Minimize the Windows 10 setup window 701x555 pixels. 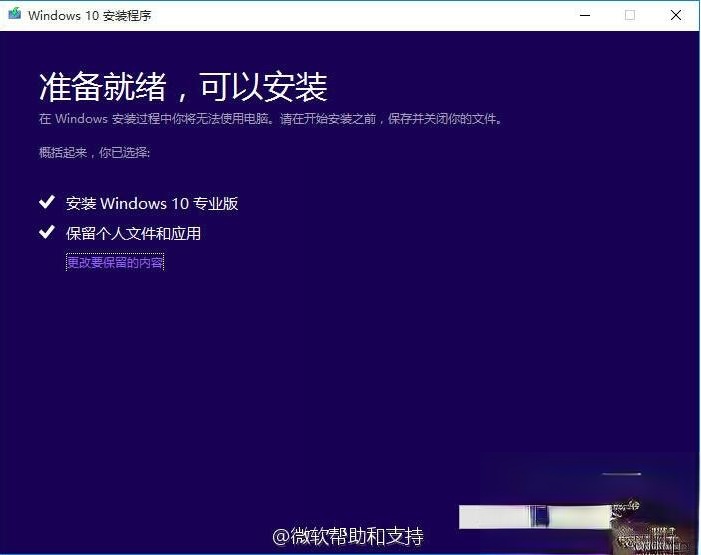tap(585, 15)
